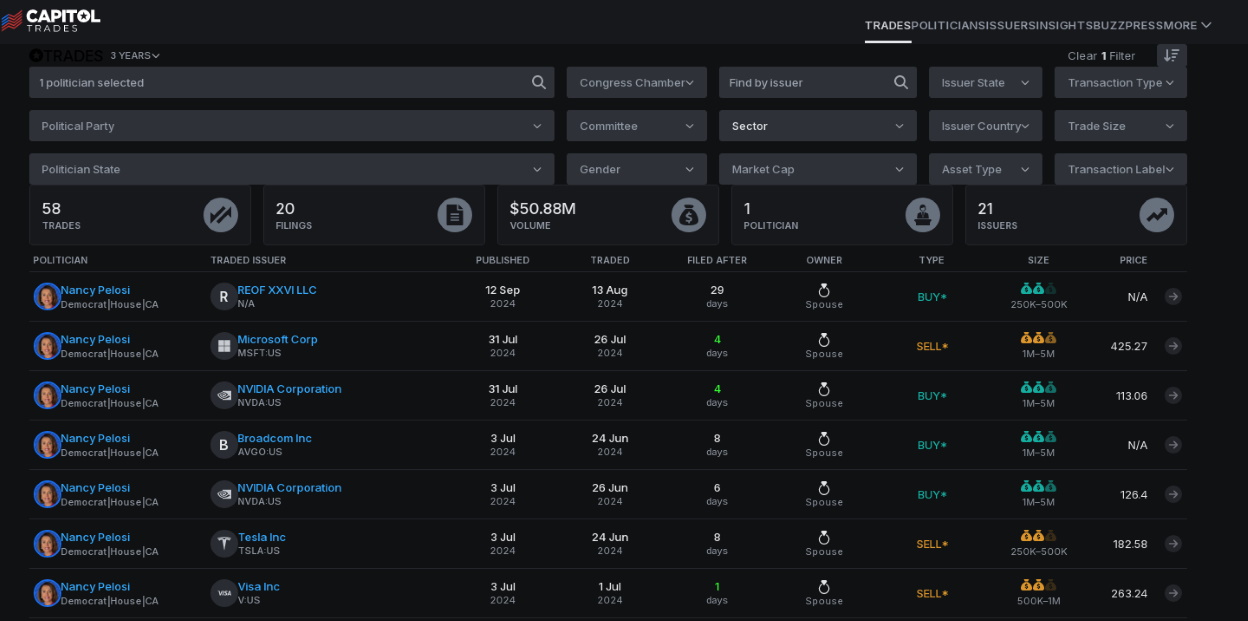Click the Filings document icon
Viewport: 1248px width, 621px height.
(x=454, y=215)
